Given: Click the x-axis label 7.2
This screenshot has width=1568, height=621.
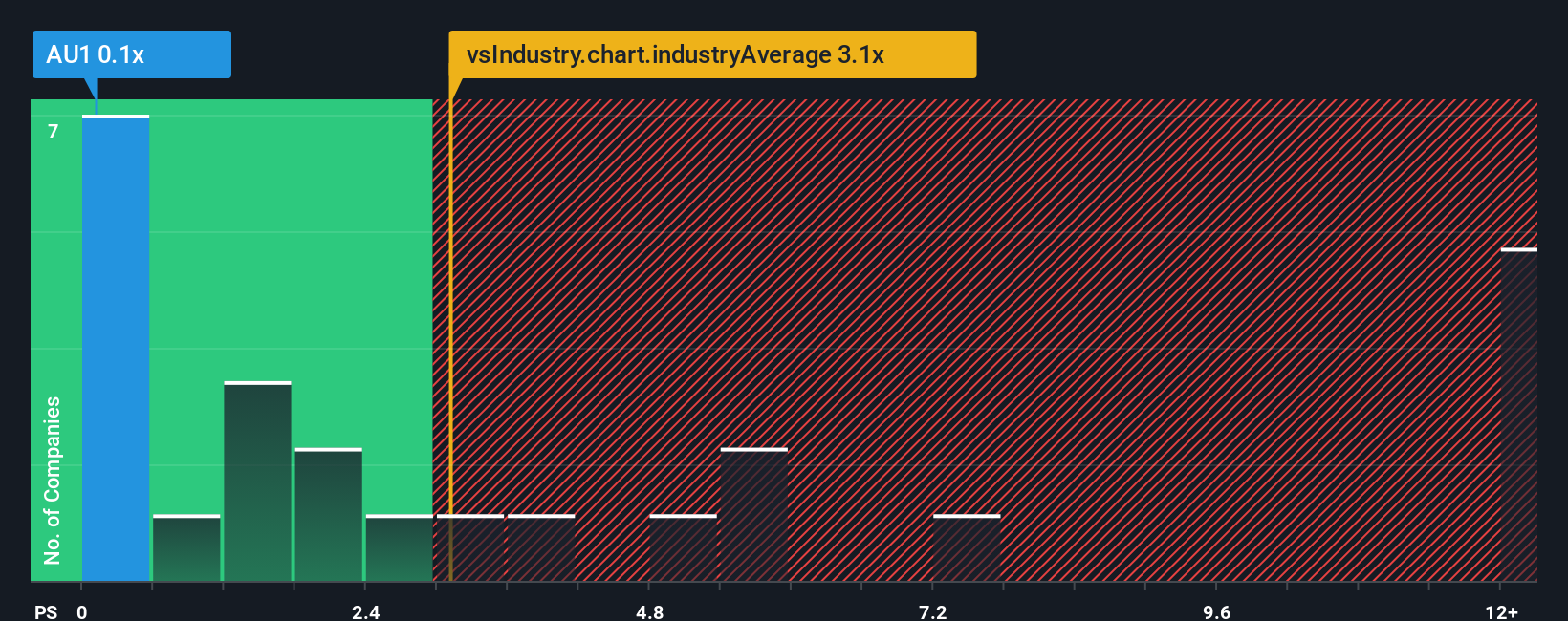Looking at the screenshot, I should pos(932,611).
